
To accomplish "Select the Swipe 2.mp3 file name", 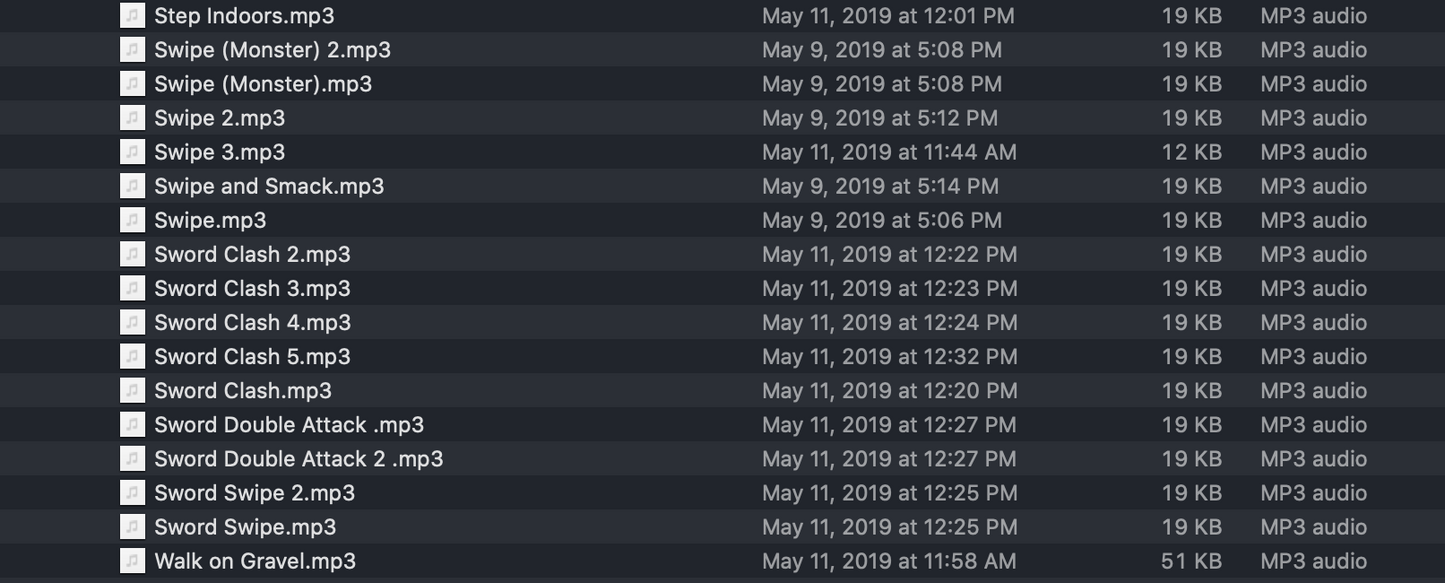I will pyautogui.click(x=219, y=118).
